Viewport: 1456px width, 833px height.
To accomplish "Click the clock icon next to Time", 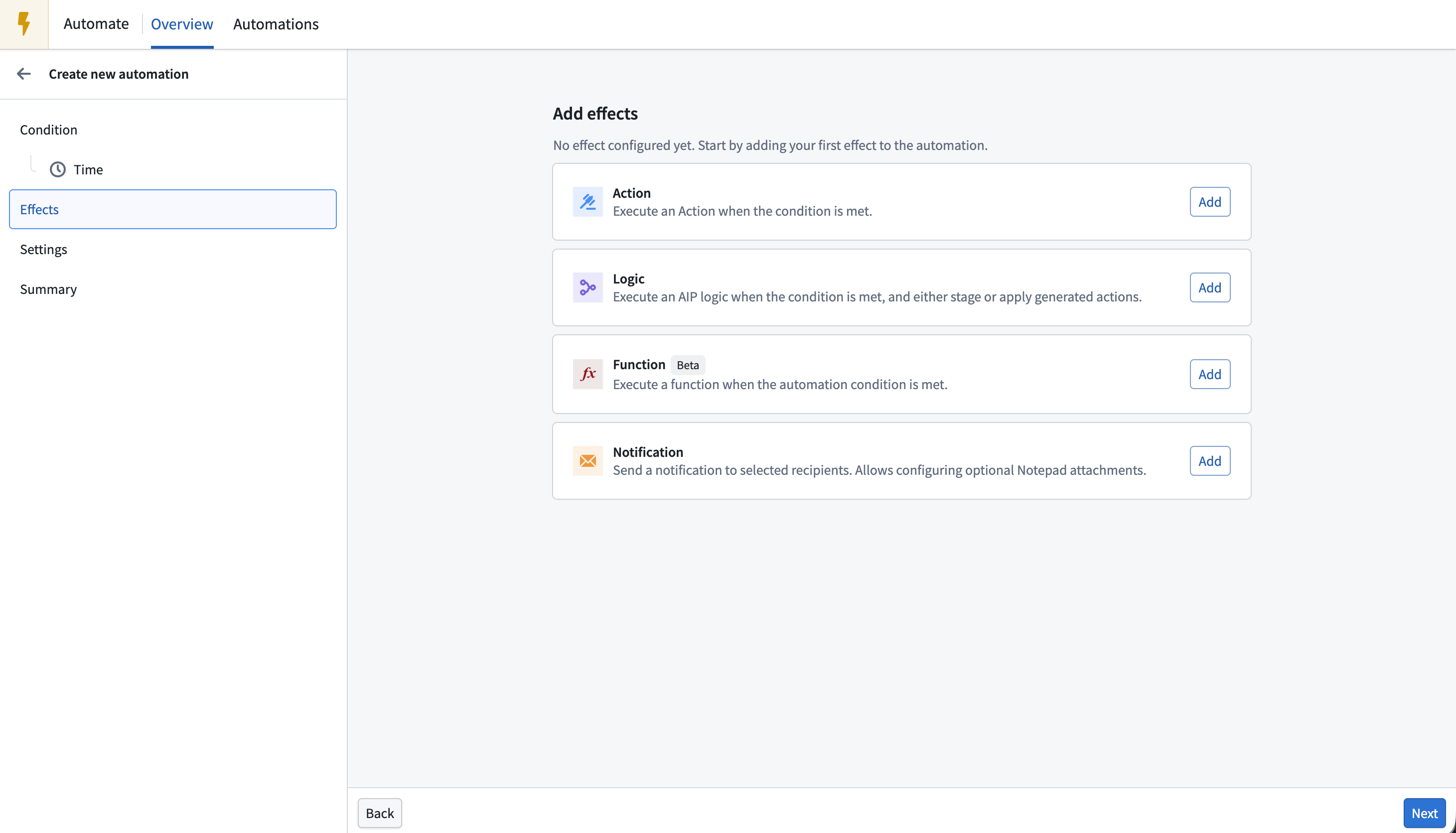I will point(58,169).
